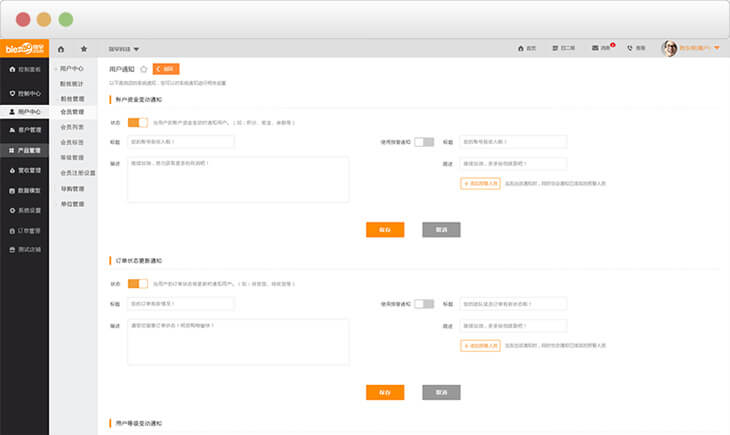The height and width of the screenshot is (435, 730).
Task: Select 会员注册设置 in the submenu
Action: [78, 172]
